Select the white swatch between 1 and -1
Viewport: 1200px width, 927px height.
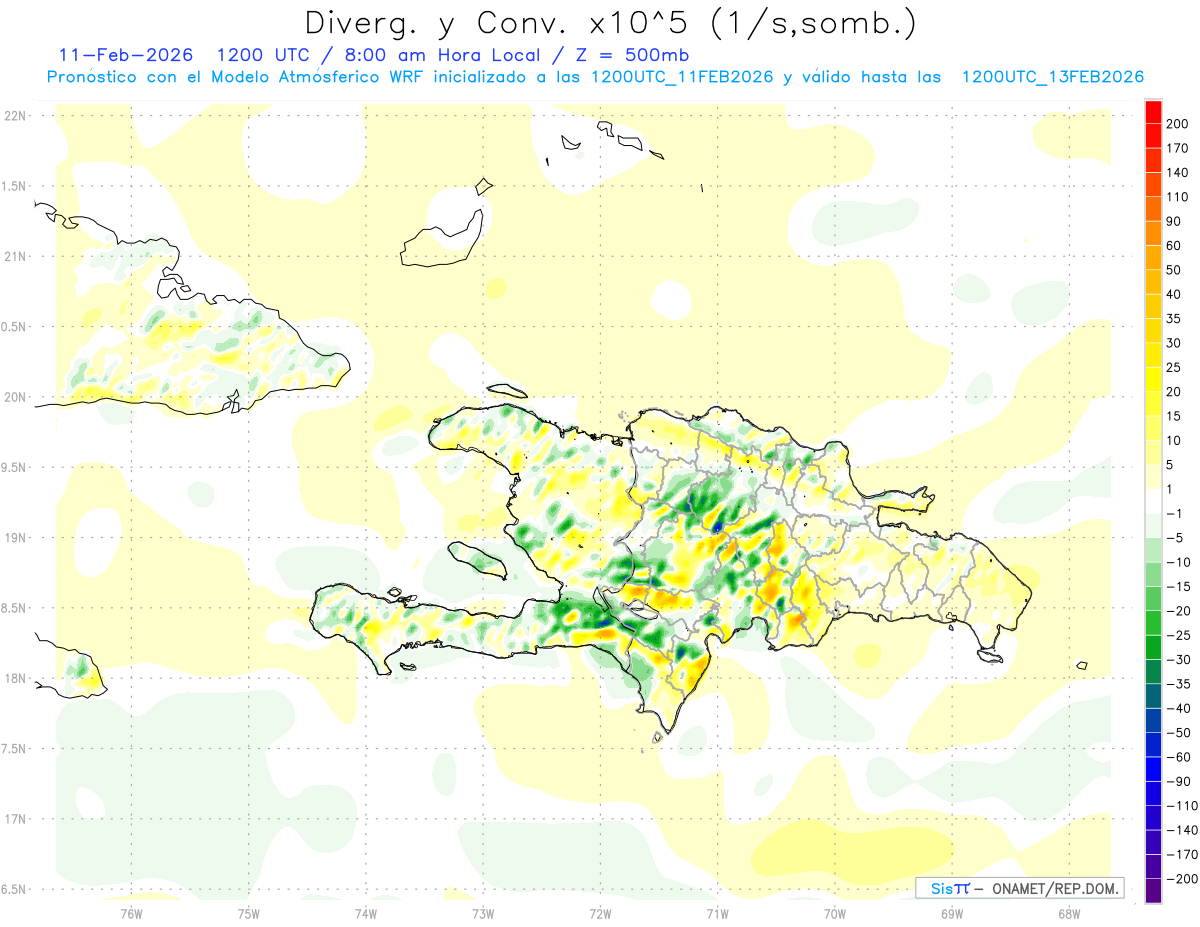(1153, 501)
